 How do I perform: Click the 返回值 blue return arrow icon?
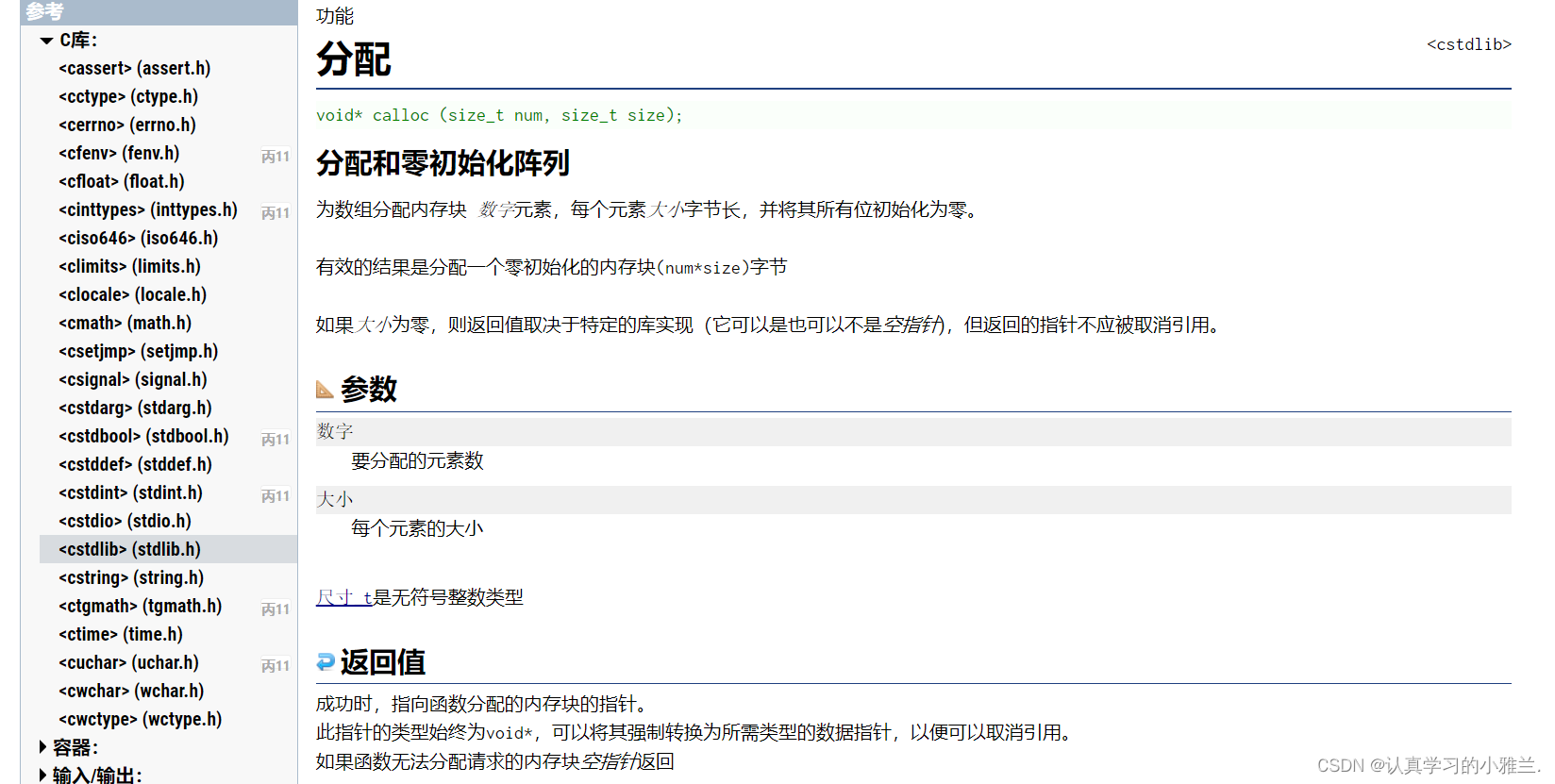point(326,661)
